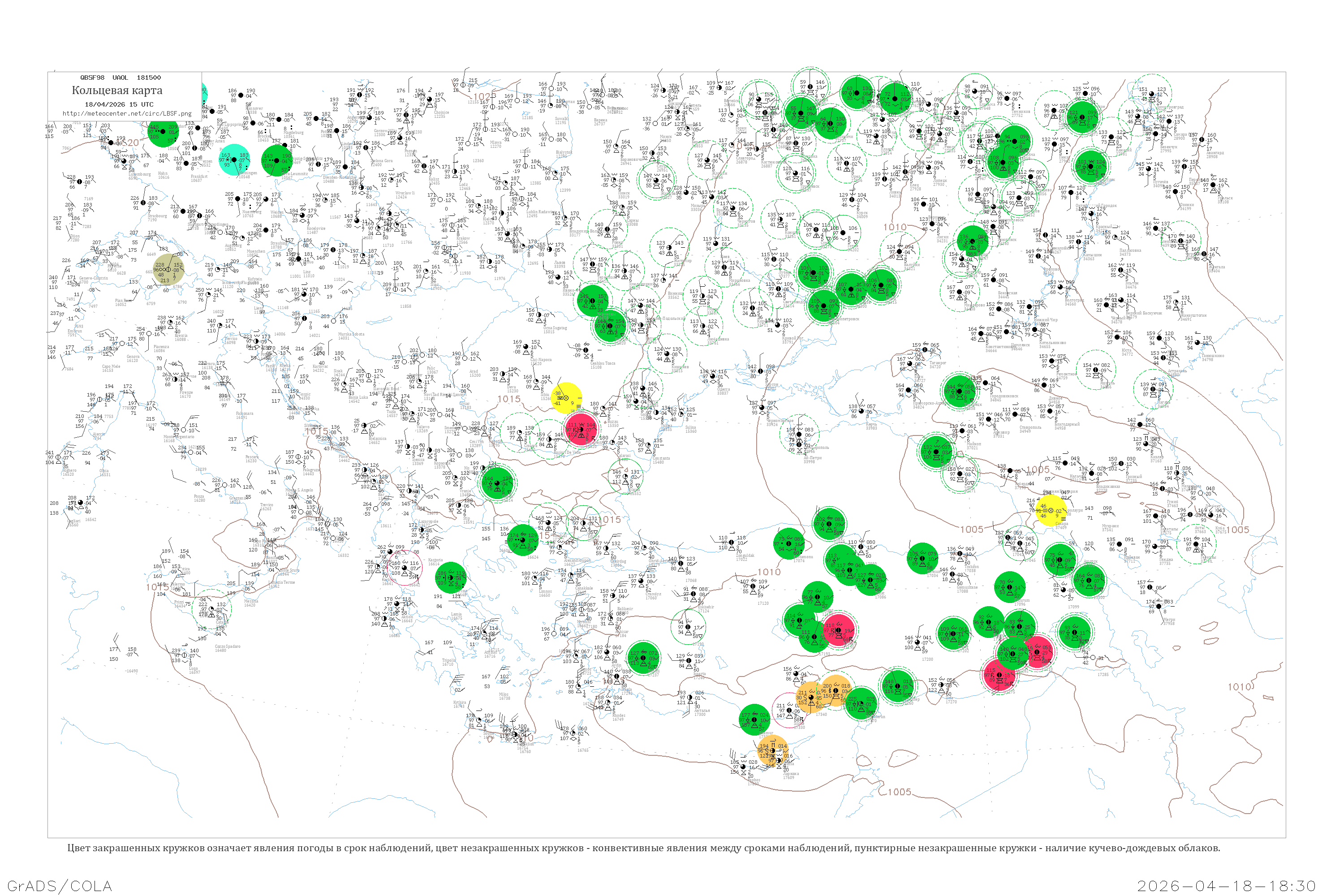The width and height of the screenshot is (1344, 896).
Task: Click the green station circle at Erzurum
Action: tap(1010, 587)
